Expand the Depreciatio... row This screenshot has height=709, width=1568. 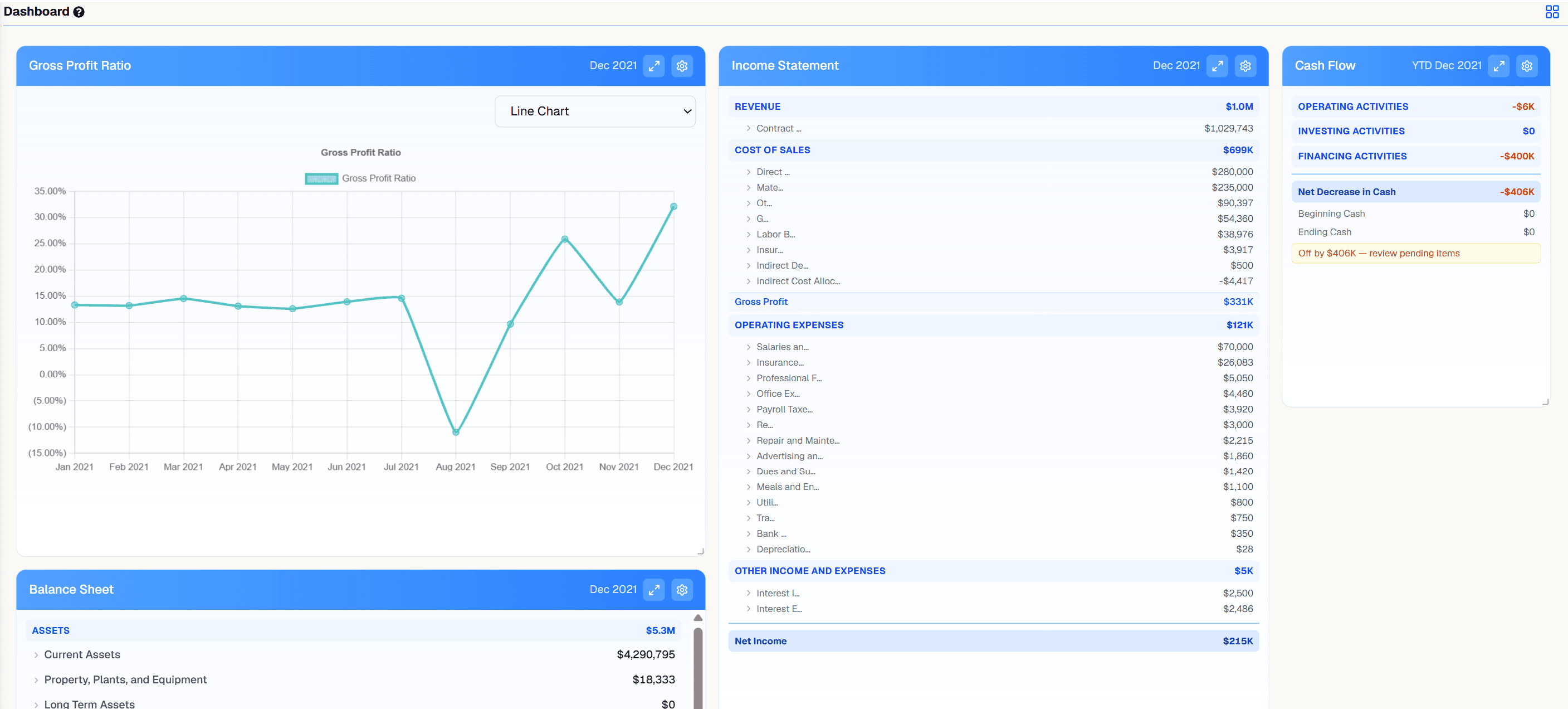(748, 550)
